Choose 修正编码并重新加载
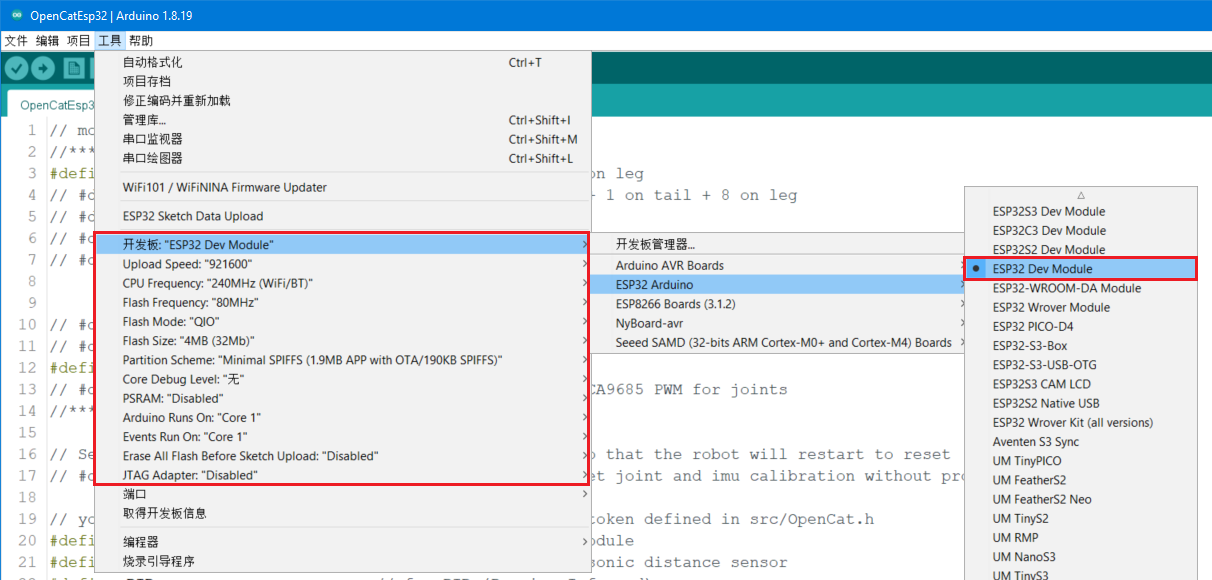 (342, 100)
